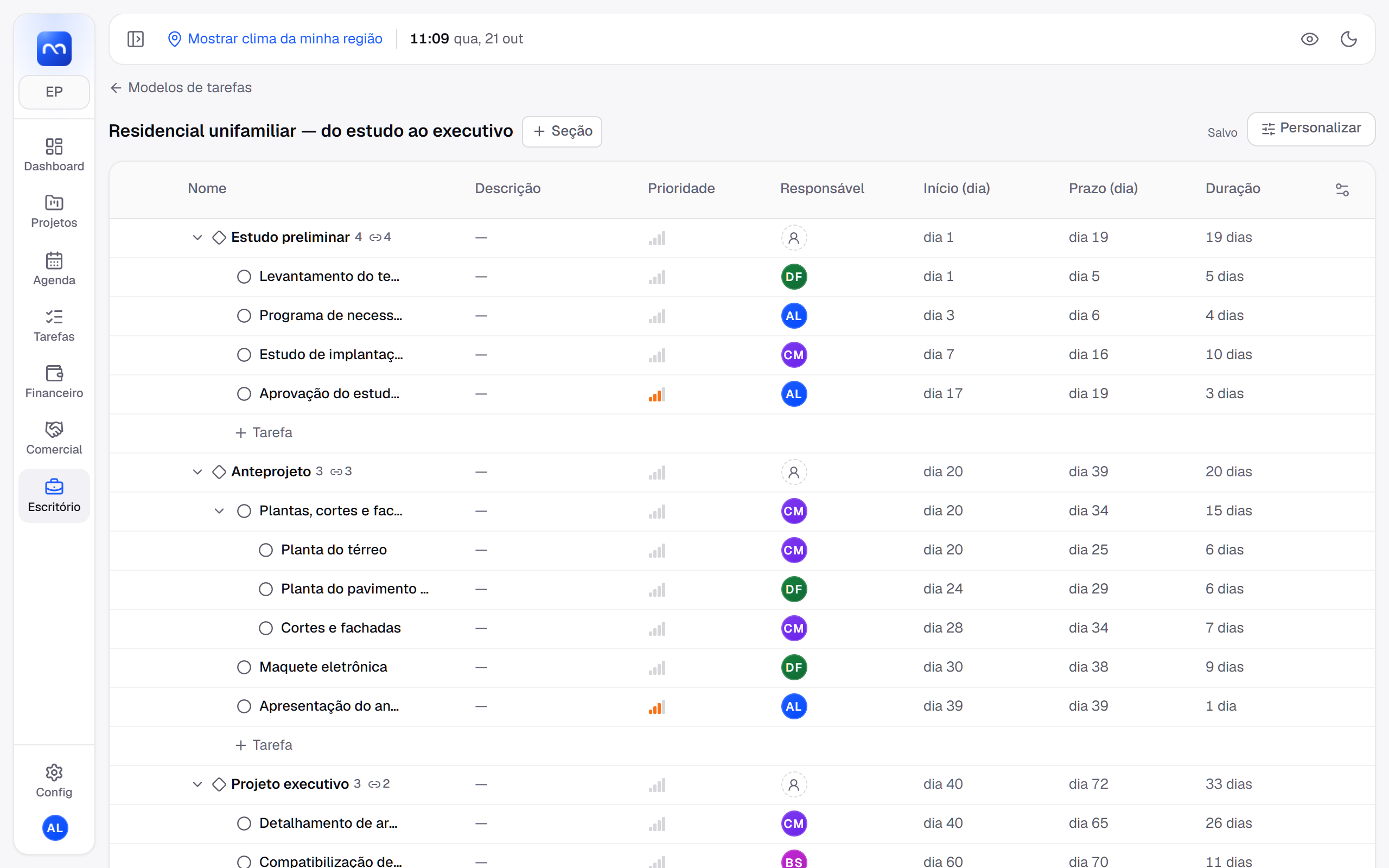Screen dimensions: 1389x868
Task: Click the + Seção button
Action: click(x=562, y=131)
